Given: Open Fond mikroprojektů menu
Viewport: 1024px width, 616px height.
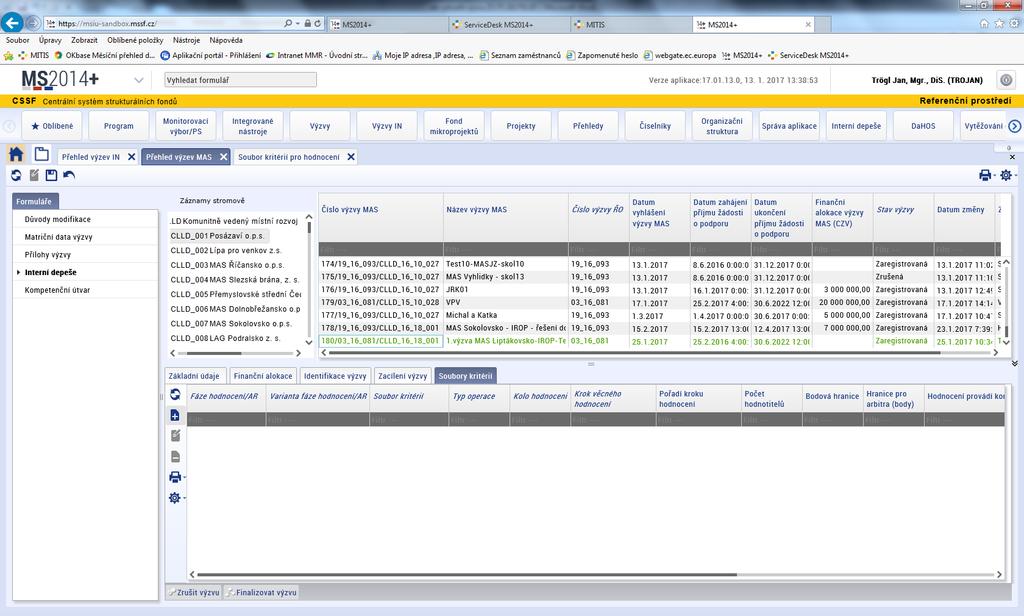Looking at the screenshot, I should click(454, 126).
